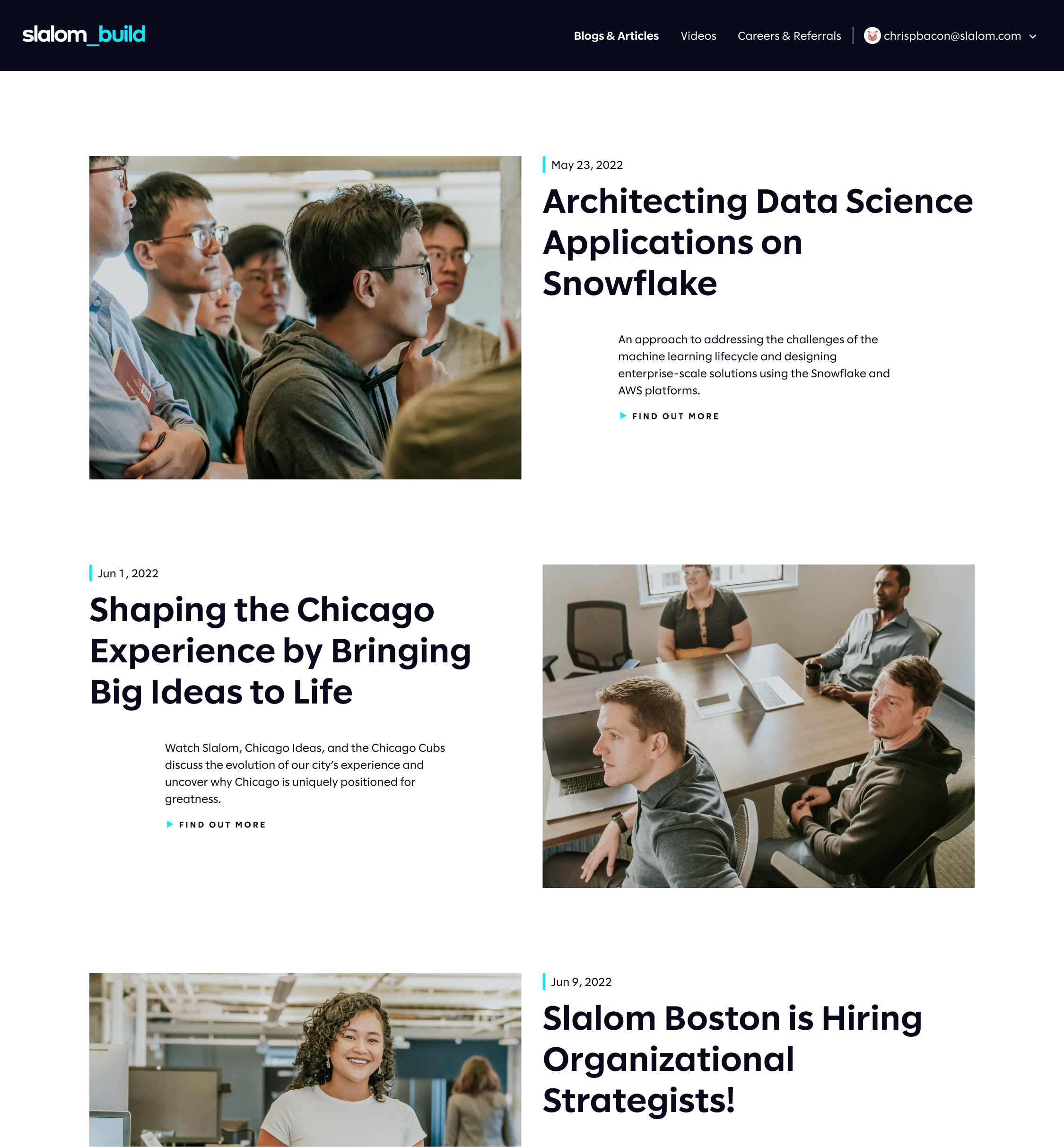Open the chrispbacon@slalom.com account menu
Screen dimensions: 1064x1147
point(952,35)
